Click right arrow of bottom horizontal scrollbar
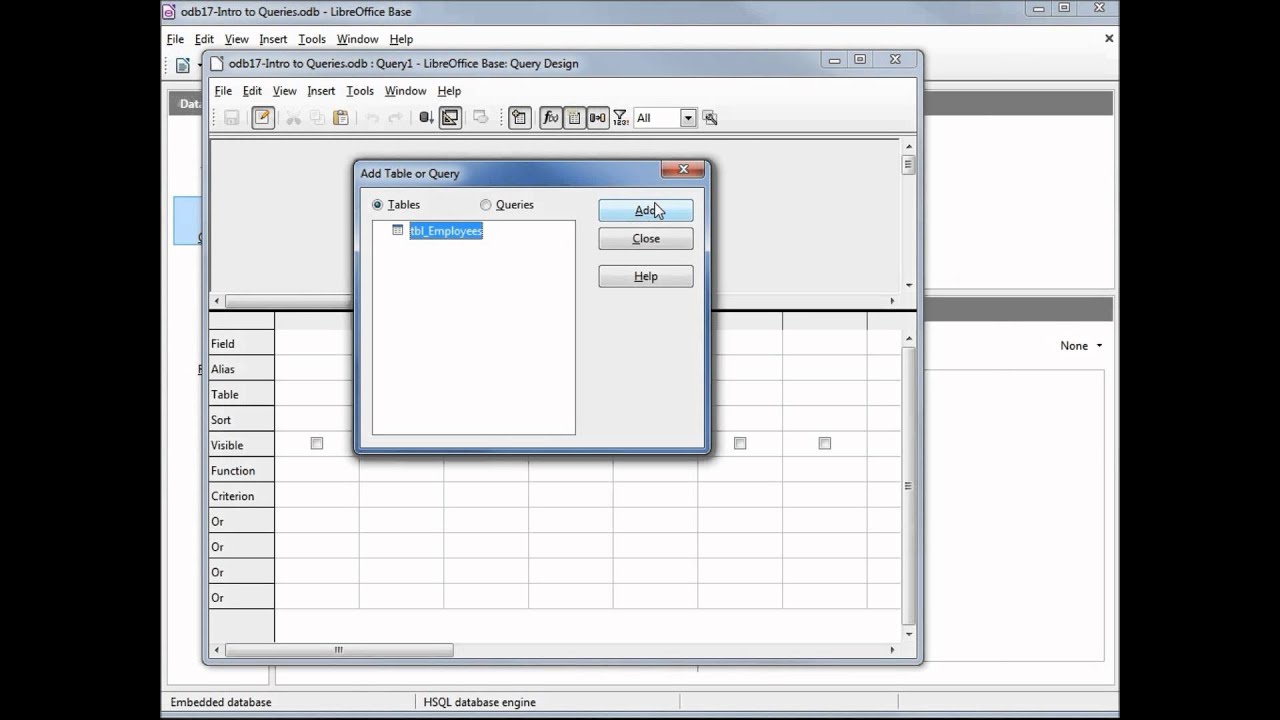The image size is (1280, 720). (x=892, y=649)
